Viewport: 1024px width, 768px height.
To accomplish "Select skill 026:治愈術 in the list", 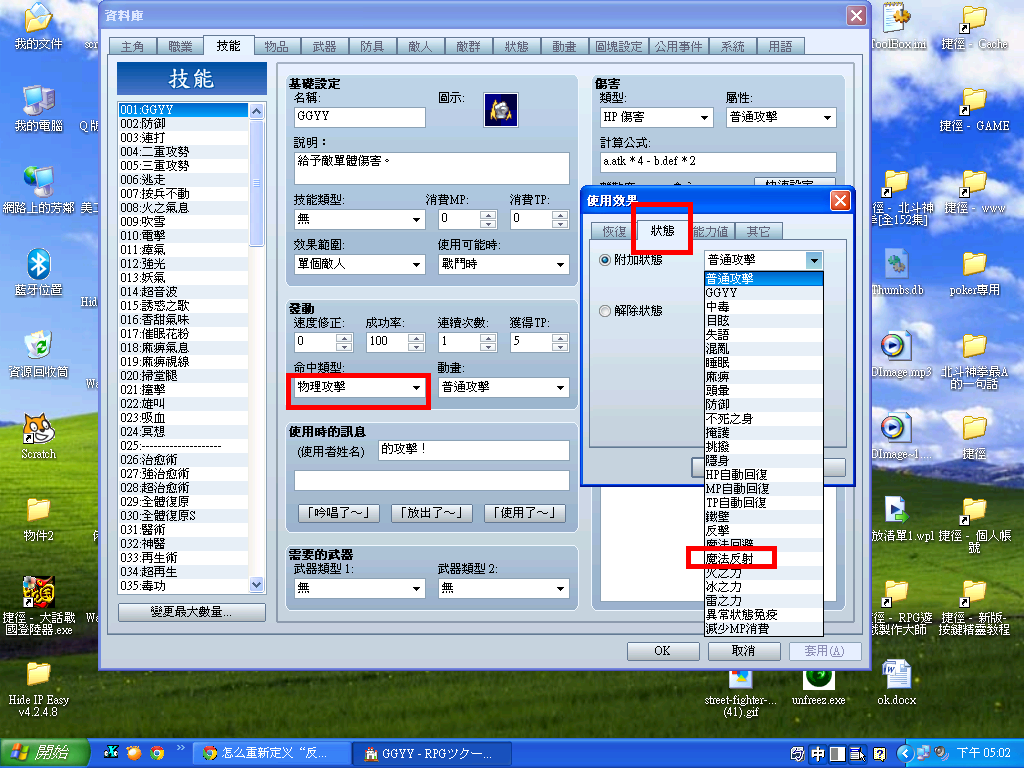I will [x=184, y=460].
